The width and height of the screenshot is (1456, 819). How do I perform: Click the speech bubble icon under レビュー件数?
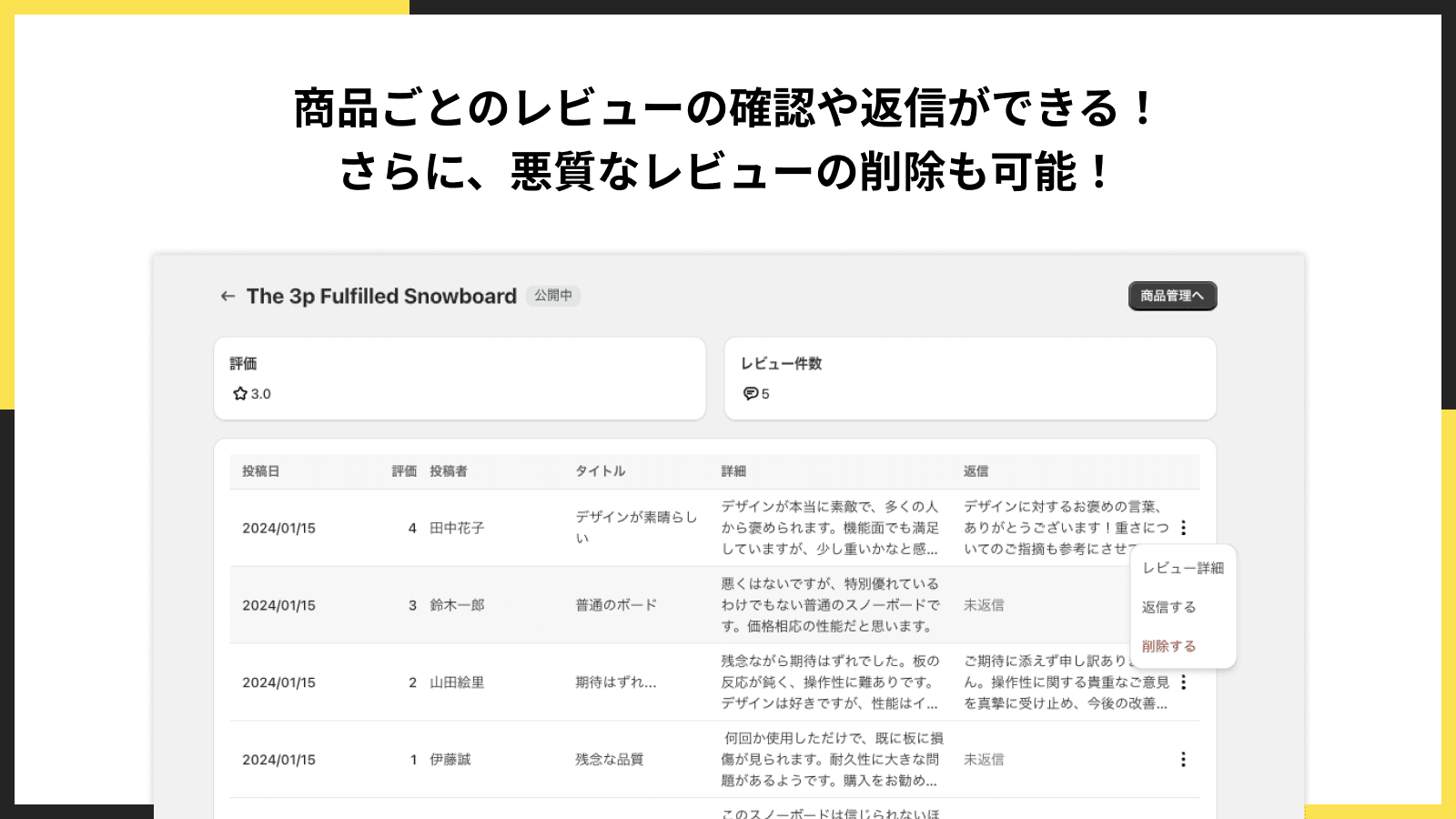point(751,394)
